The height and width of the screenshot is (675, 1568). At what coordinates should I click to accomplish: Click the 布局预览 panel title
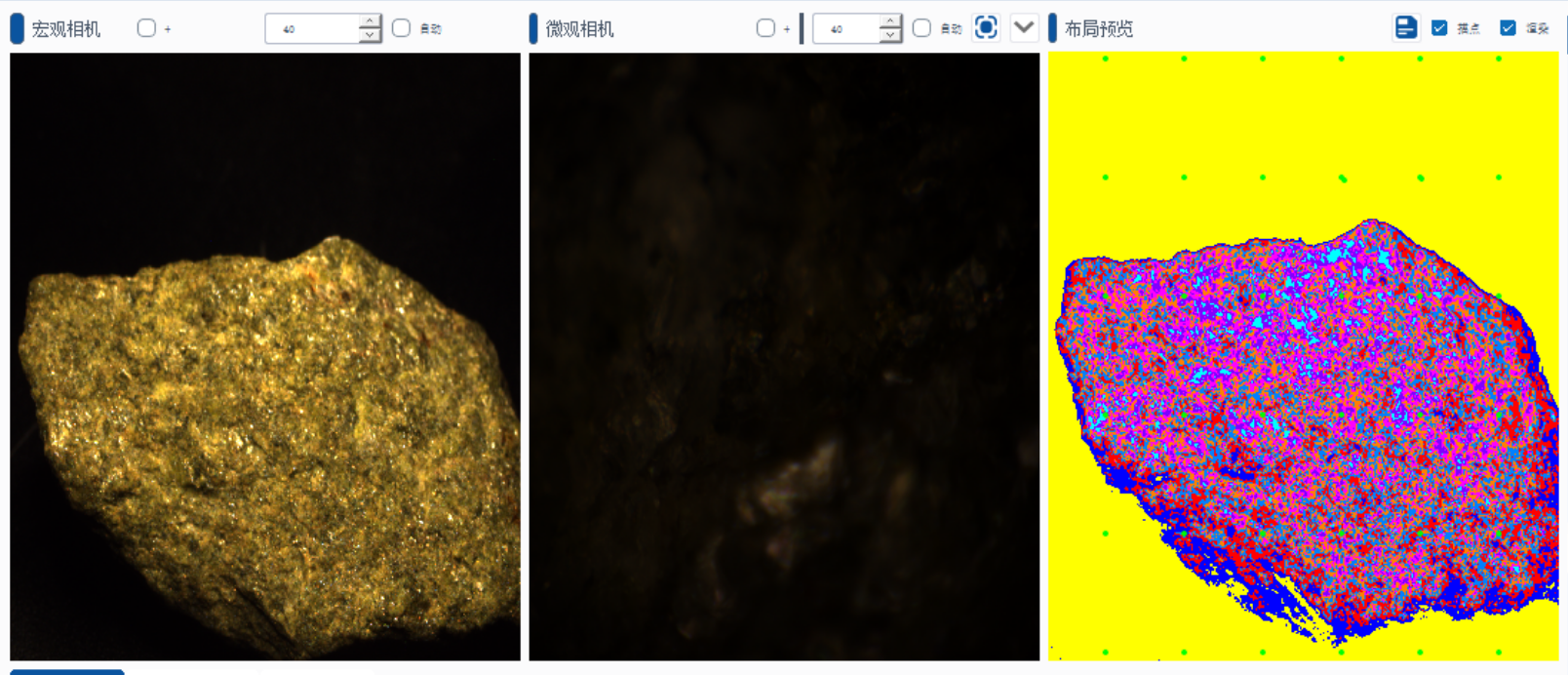[x=1098, y=28]
